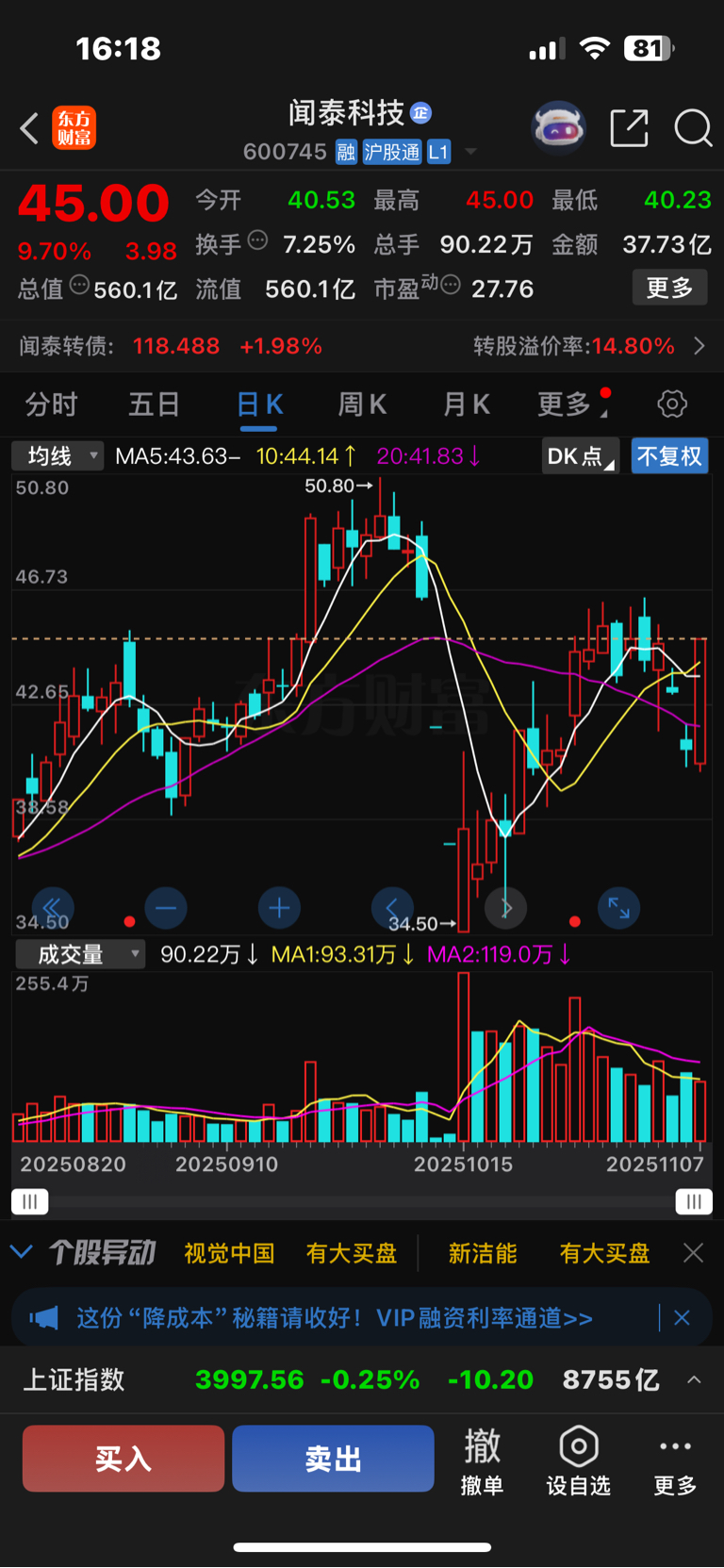The width and height of the screenshot is (724, 1568).
Task: Close the 个股异动 ticker bar
Action: click(x=693, y=1253)
